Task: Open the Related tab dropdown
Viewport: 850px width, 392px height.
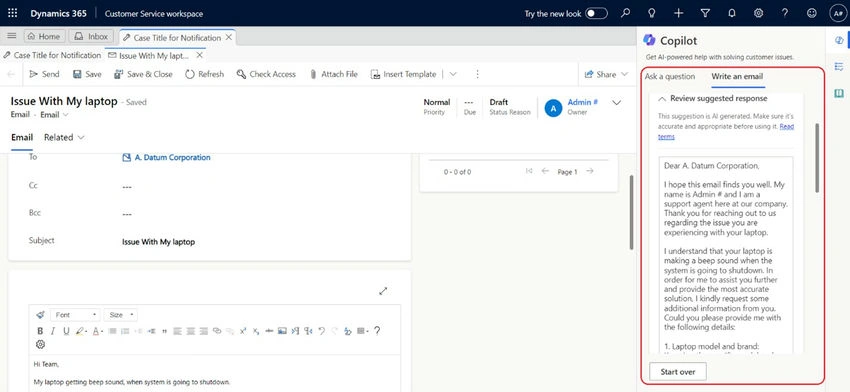Action: point(64,138)
